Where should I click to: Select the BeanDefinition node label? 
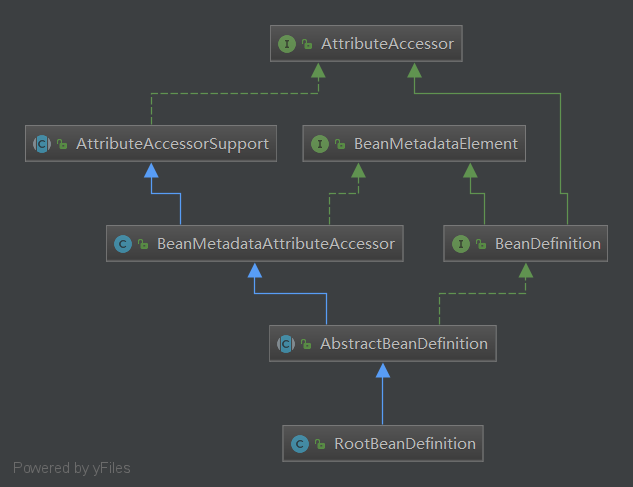coord(547,243)
